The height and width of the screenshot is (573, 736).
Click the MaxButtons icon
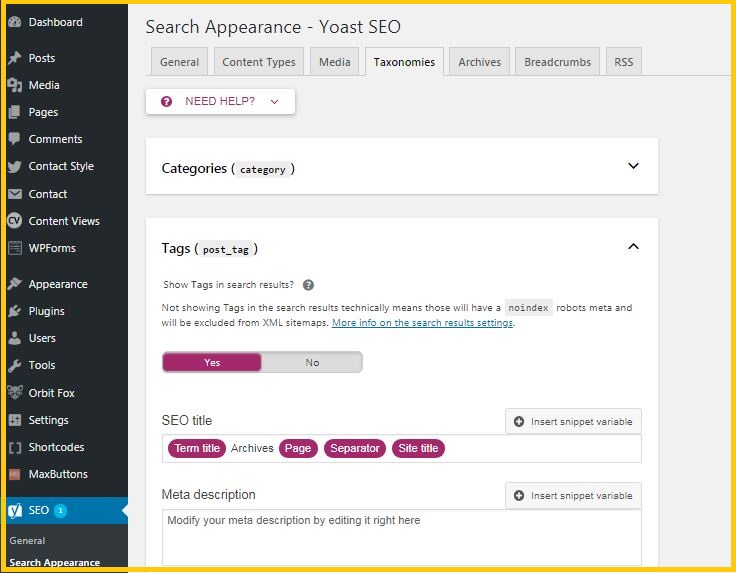(15, 474)
